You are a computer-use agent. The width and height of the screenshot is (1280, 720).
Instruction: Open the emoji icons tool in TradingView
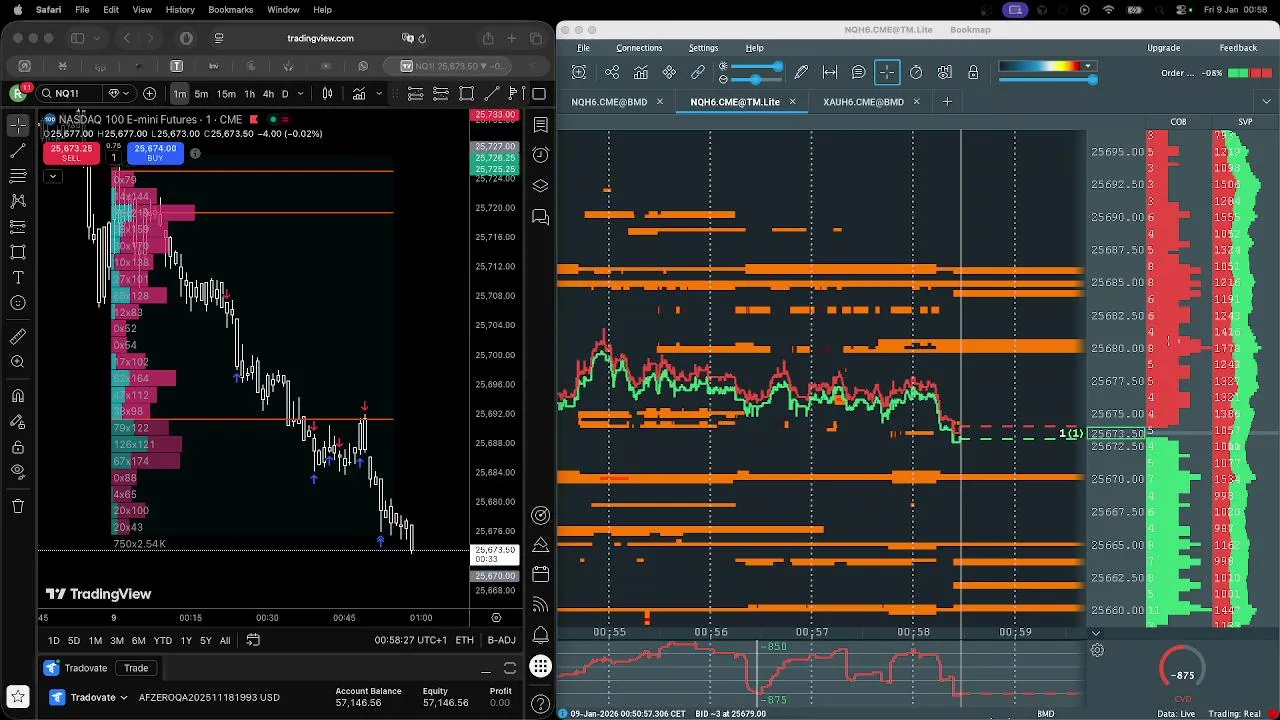coord(18,303)
